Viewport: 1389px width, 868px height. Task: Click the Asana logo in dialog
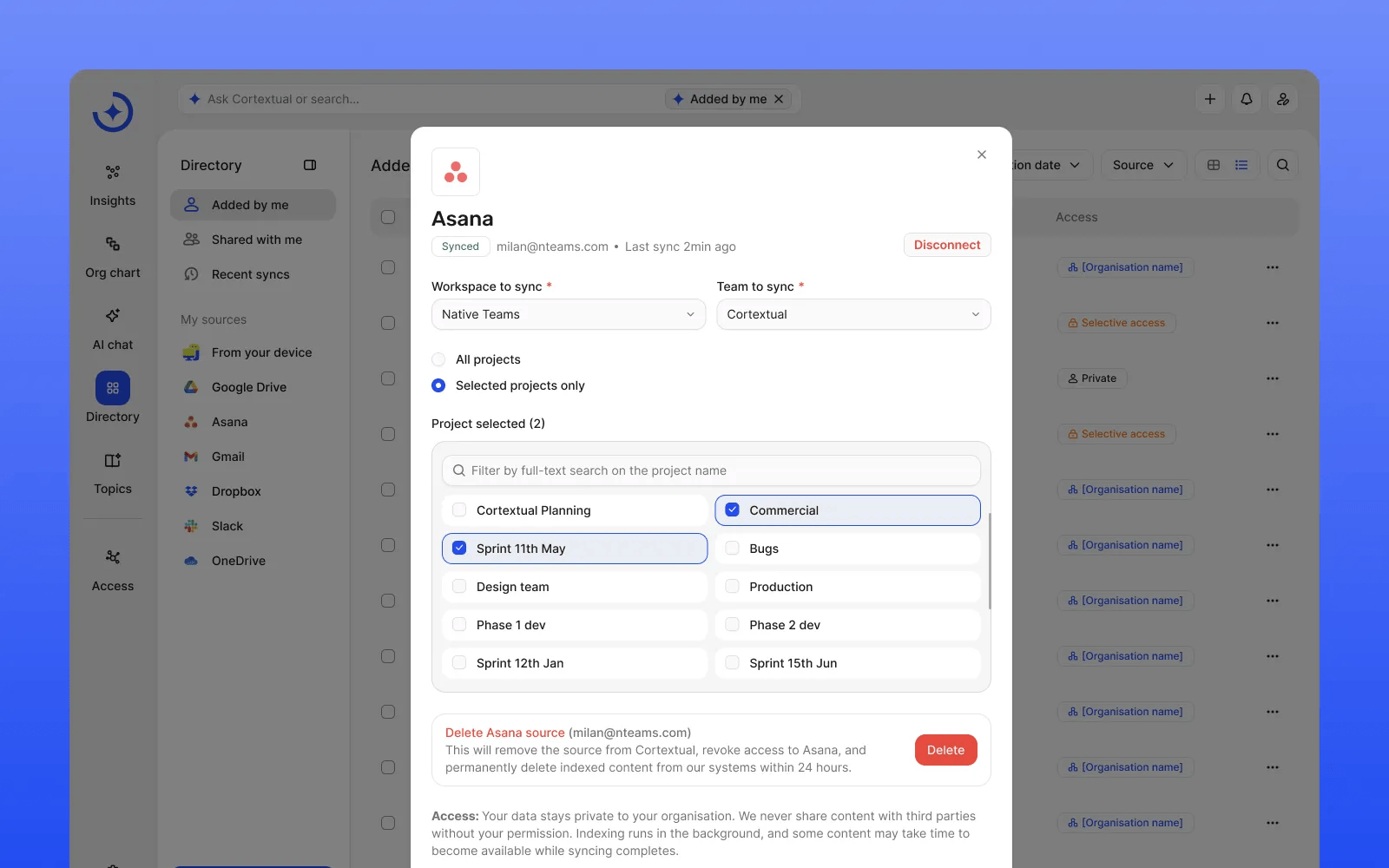point(456,172)
